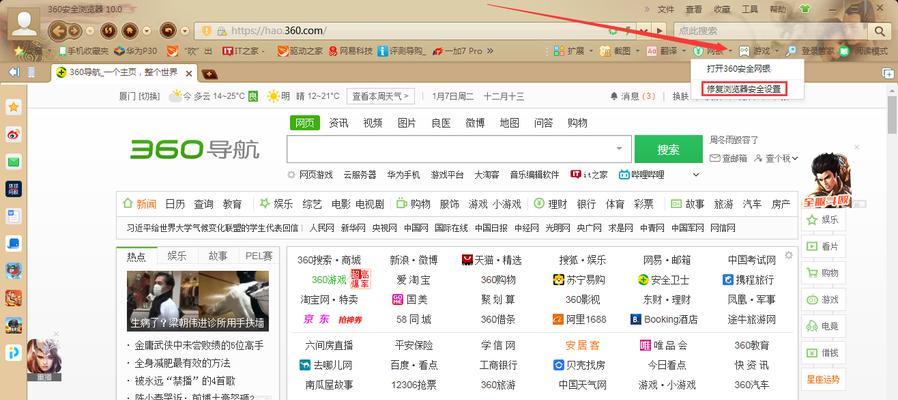Expand the home button dropdown arrow
Image resolution: width=898 pixels, height=400 pixels.
[x=147, y=31]
